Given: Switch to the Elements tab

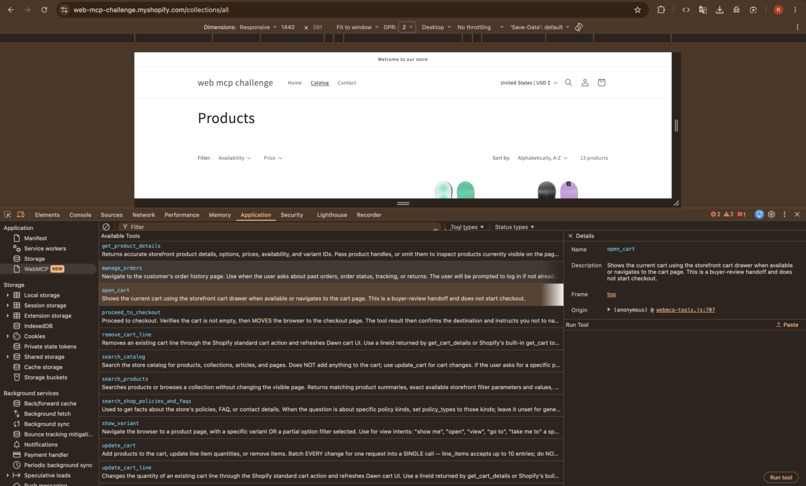Looking at the screenshot, I should pos(47,215).
